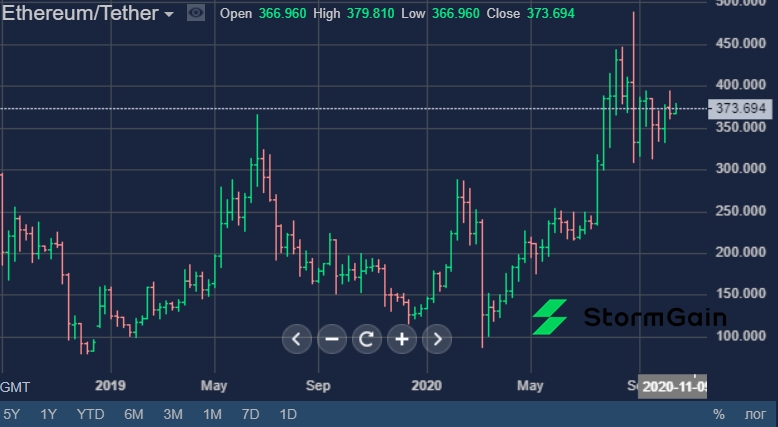This screenshot has height=427, width=778.
Task: Click the 2020-11-09 date marker
Action: (672, 386)
